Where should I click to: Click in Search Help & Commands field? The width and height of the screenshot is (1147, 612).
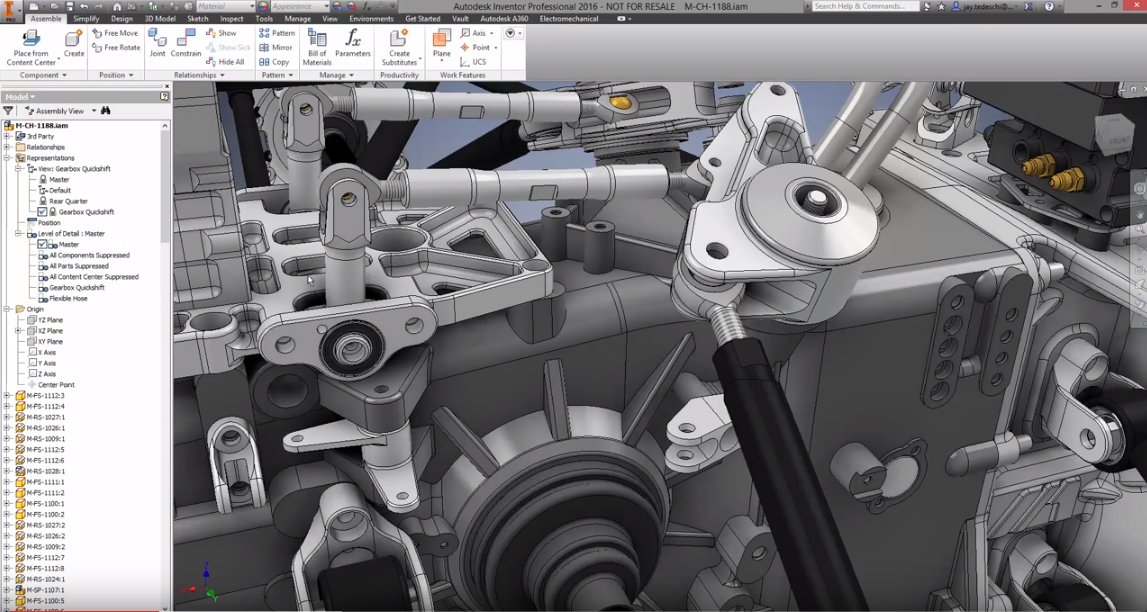(x=865, y=7)
